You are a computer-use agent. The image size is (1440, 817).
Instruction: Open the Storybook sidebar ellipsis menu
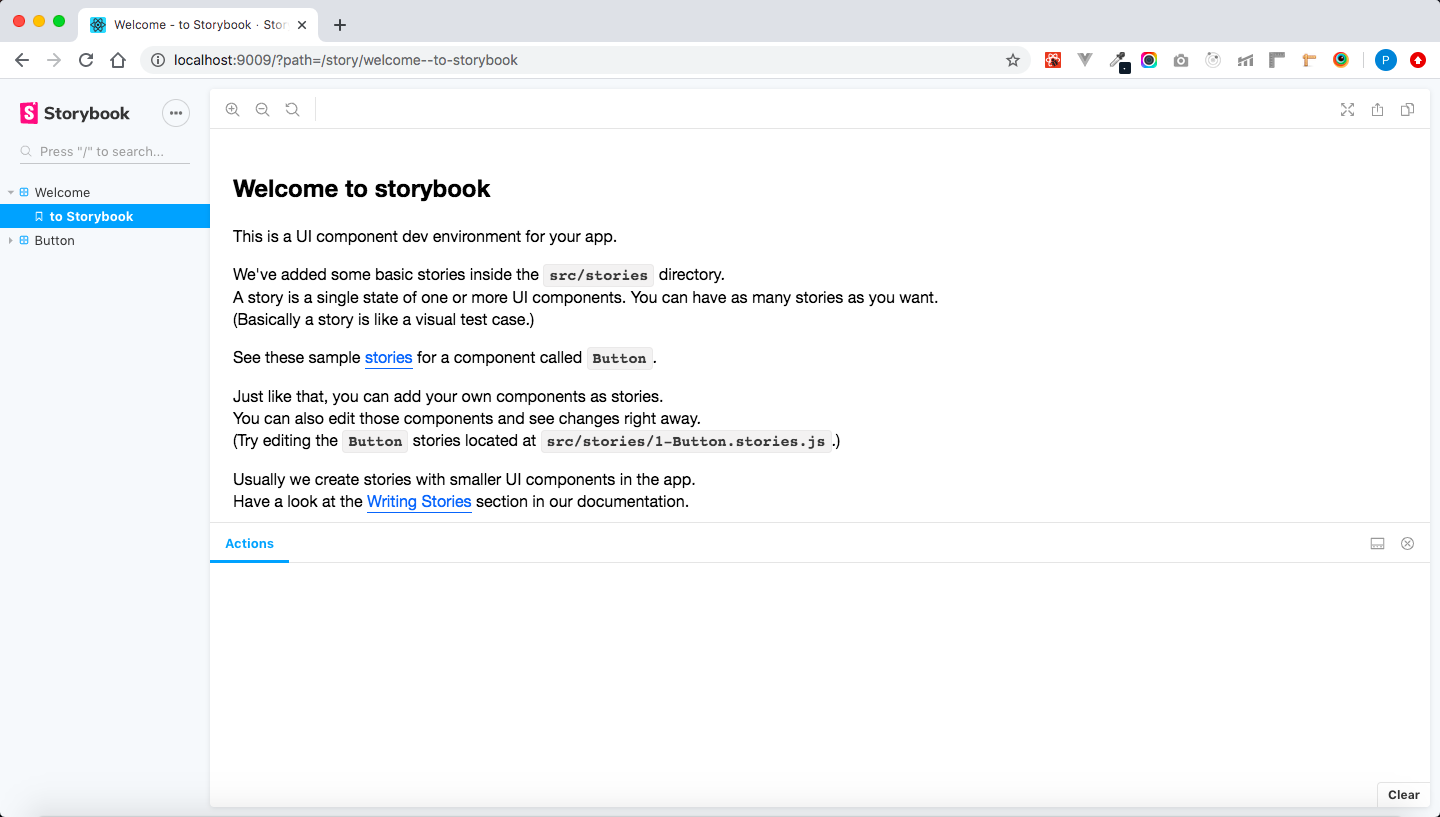pos(176,113)
